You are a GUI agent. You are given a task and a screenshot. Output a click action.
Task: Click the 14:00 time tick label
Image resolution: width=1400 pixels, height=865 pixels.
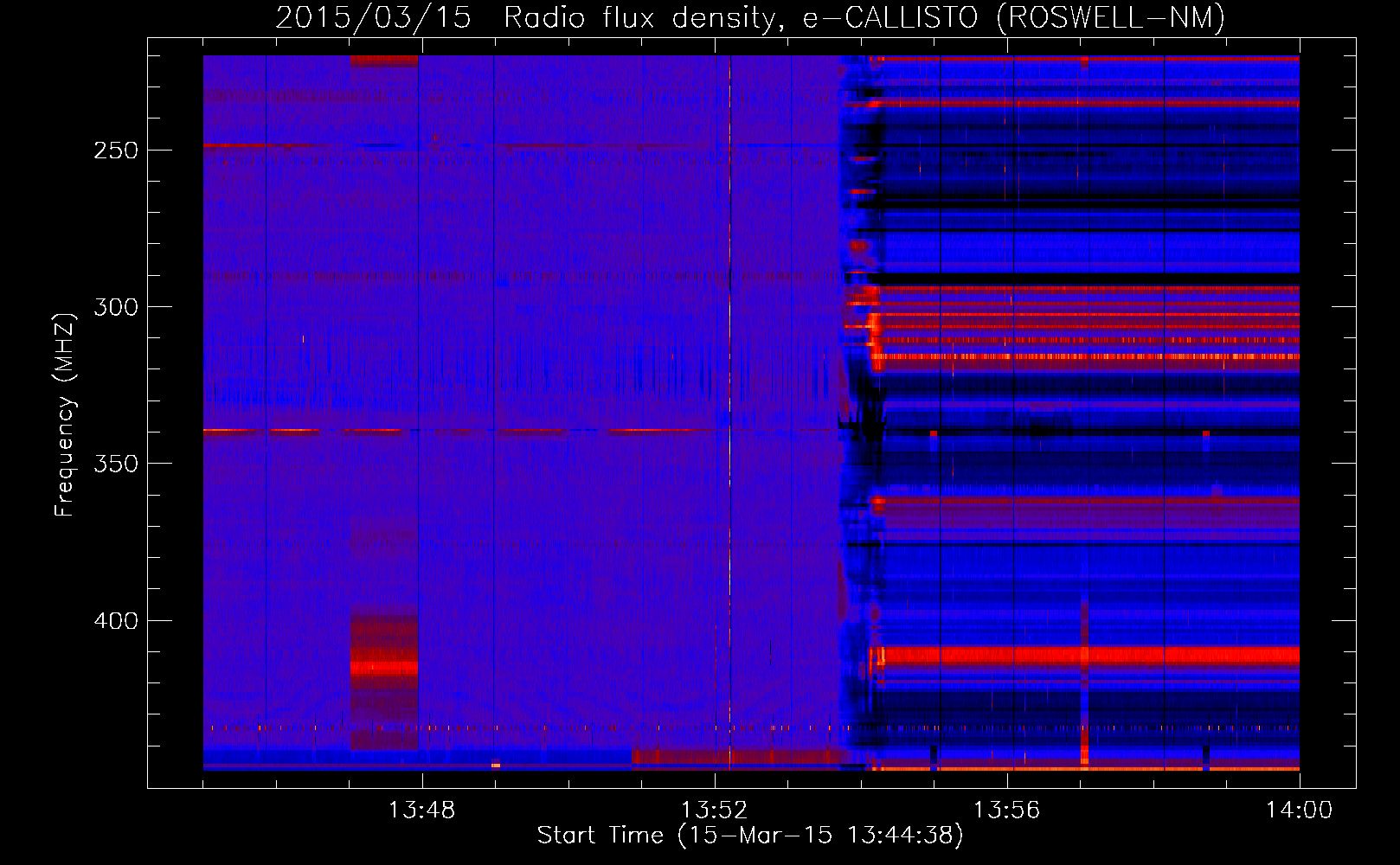[x=1299, y=811]
